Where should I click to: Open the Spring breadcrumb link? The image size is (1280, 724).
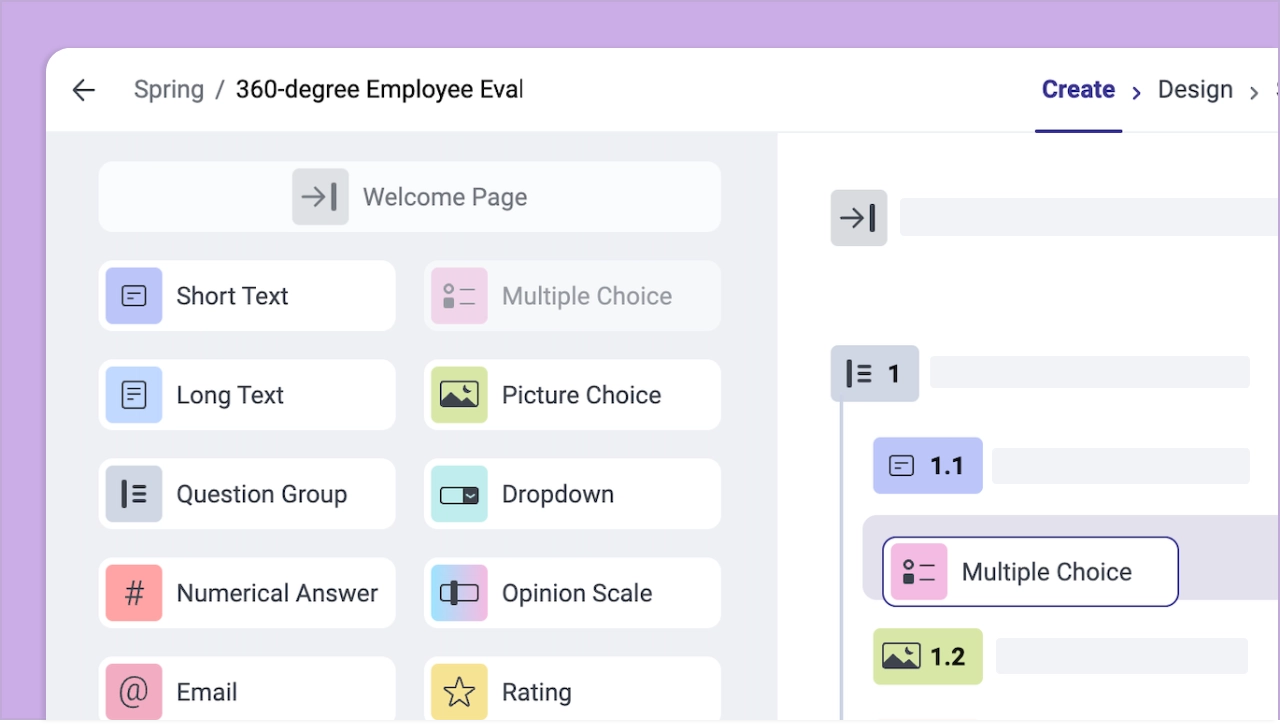[x=169, y=90]
